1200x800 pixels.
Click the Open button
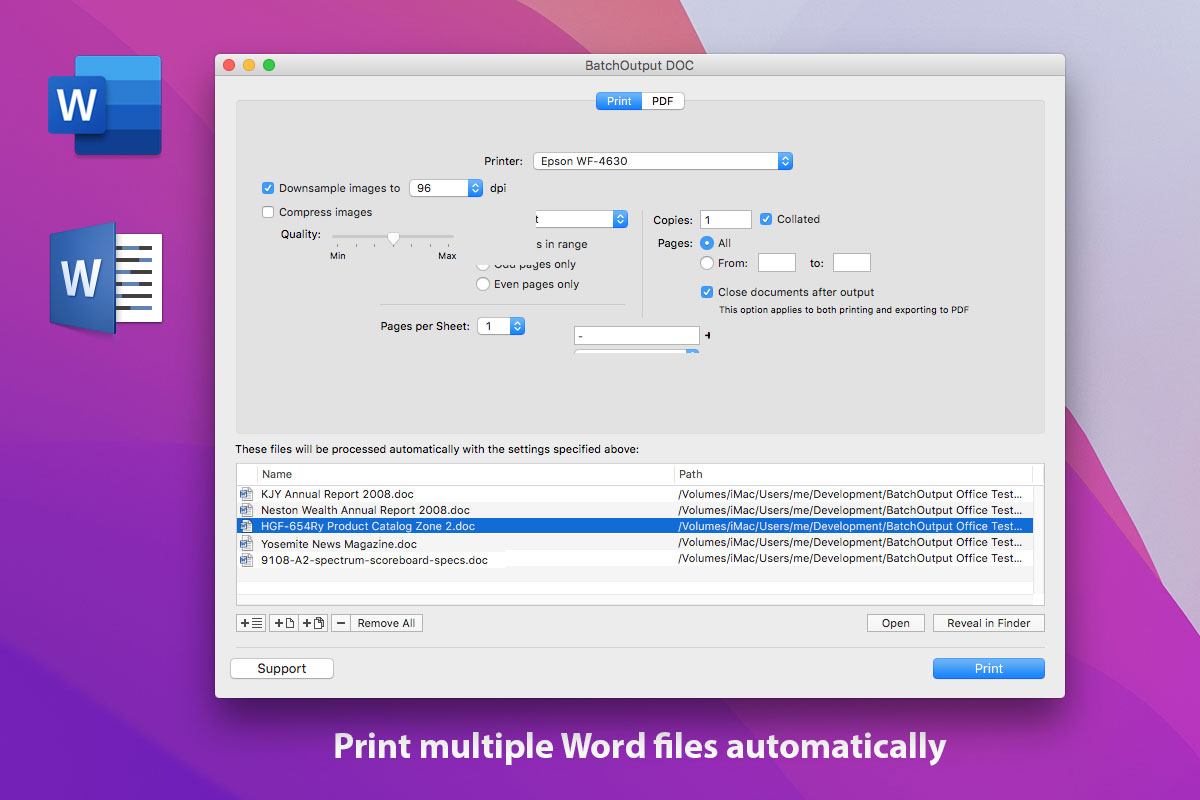(896, 623)
